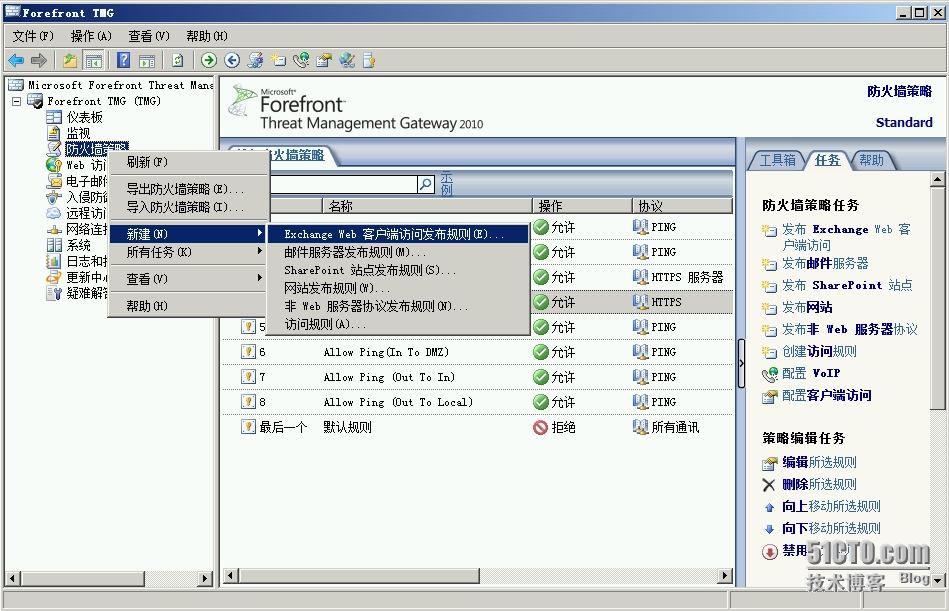Click 配置 VoIP task link
949x611 pixels.
point(810,373)
